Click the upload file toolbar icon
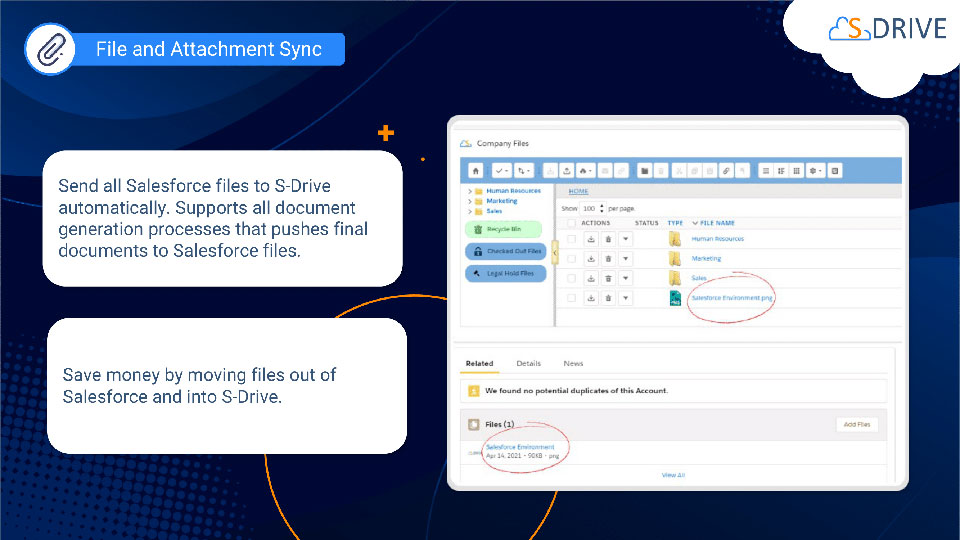Image resolution: width=960 pixels, height=540 pixels. pyautogui.click(x=567, y=171)
